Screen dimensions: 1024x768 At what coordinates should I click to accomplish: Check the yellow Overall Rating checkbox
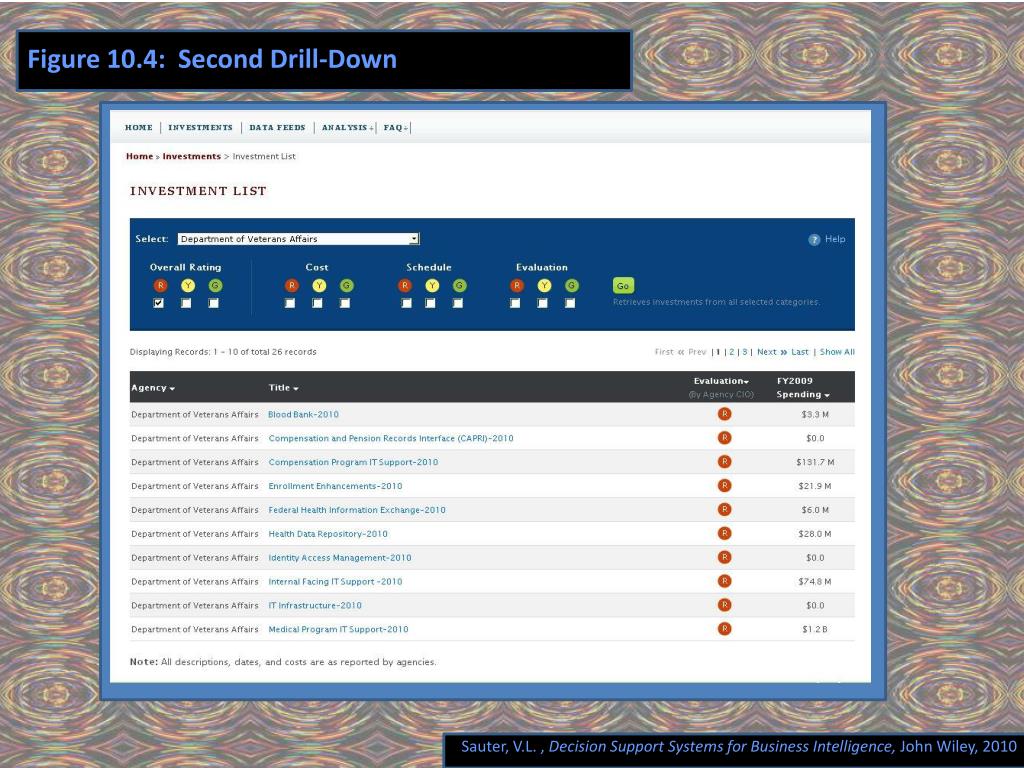186,303
